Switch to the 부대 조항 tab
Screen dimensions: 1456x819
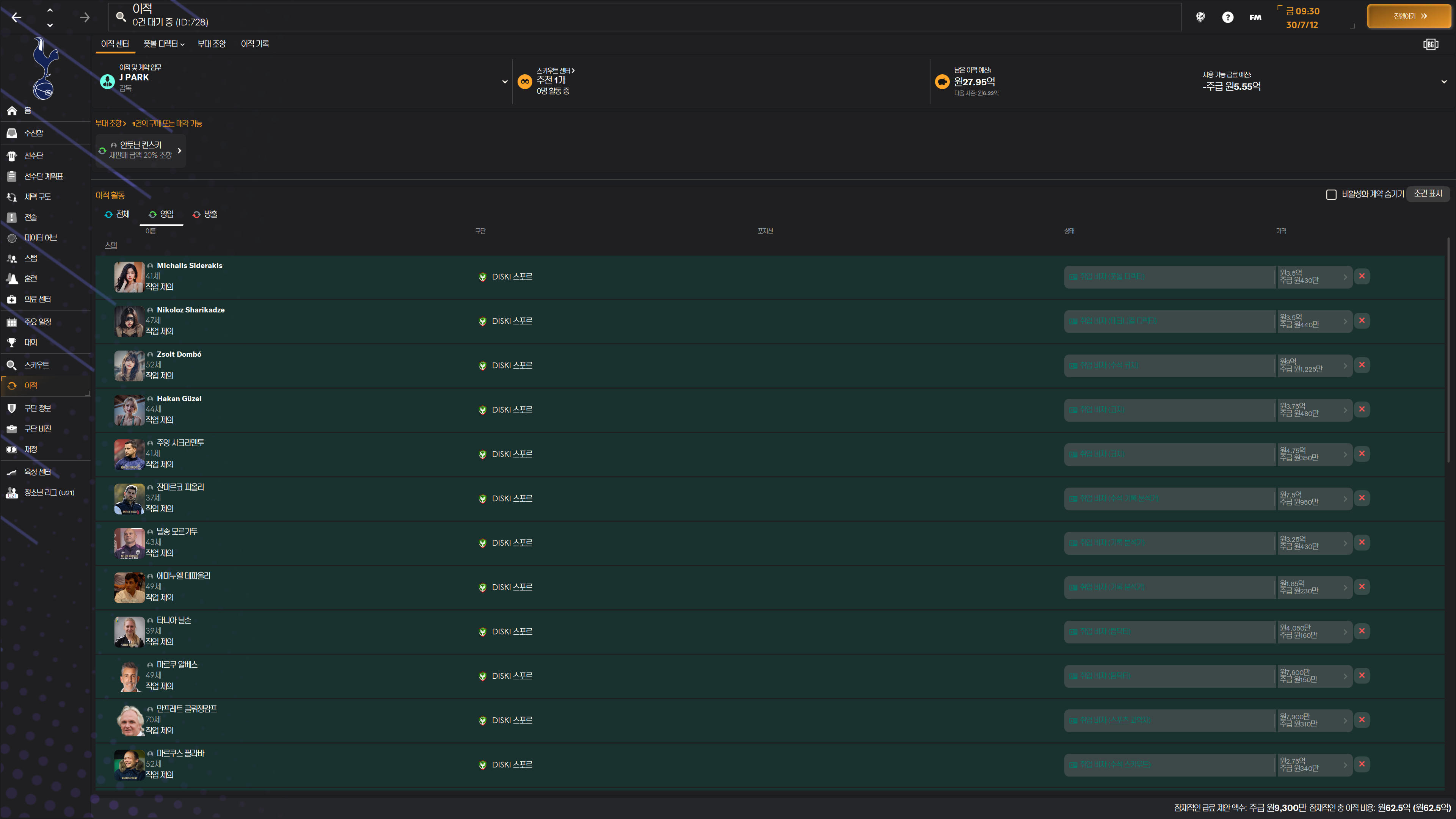pyautogui.click(x=212, y=44)
